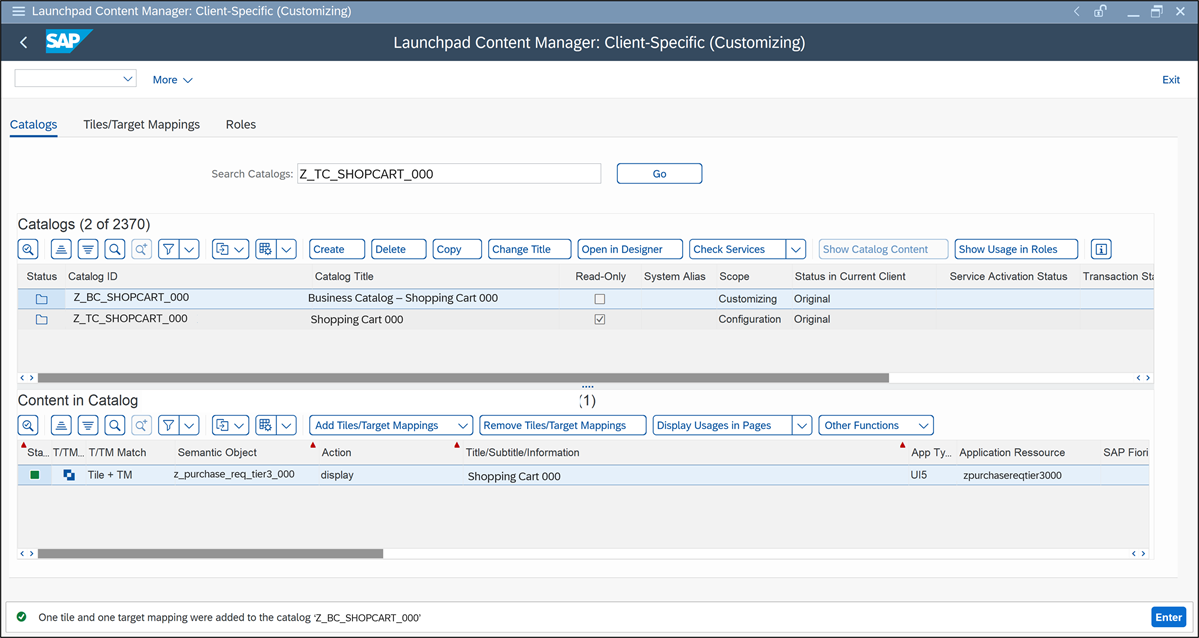
Task: Click Details icon in Content in Catalog toolbar
Action: (28, 425)
